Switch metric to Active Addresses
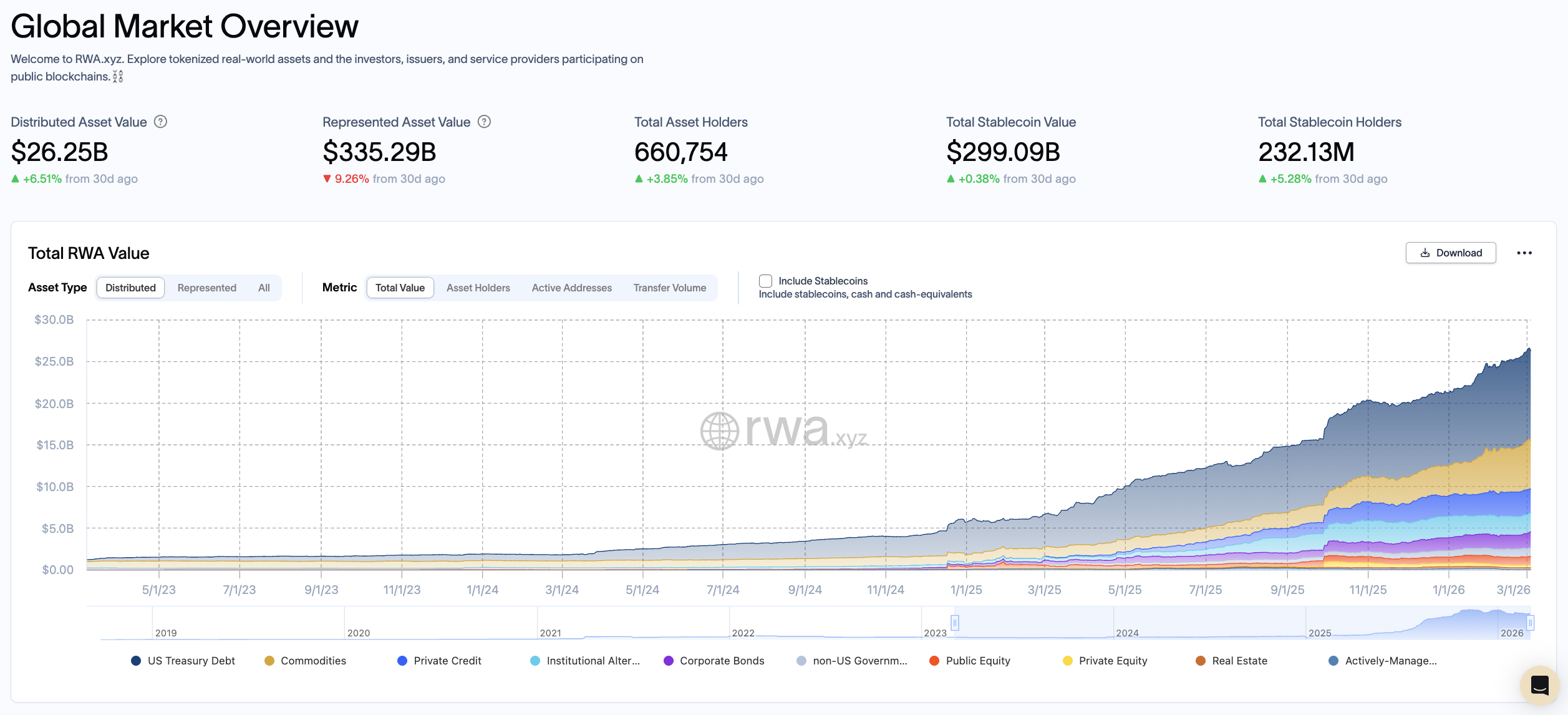The height and width of the screenshot is (715, 1568). coord(571,288)
